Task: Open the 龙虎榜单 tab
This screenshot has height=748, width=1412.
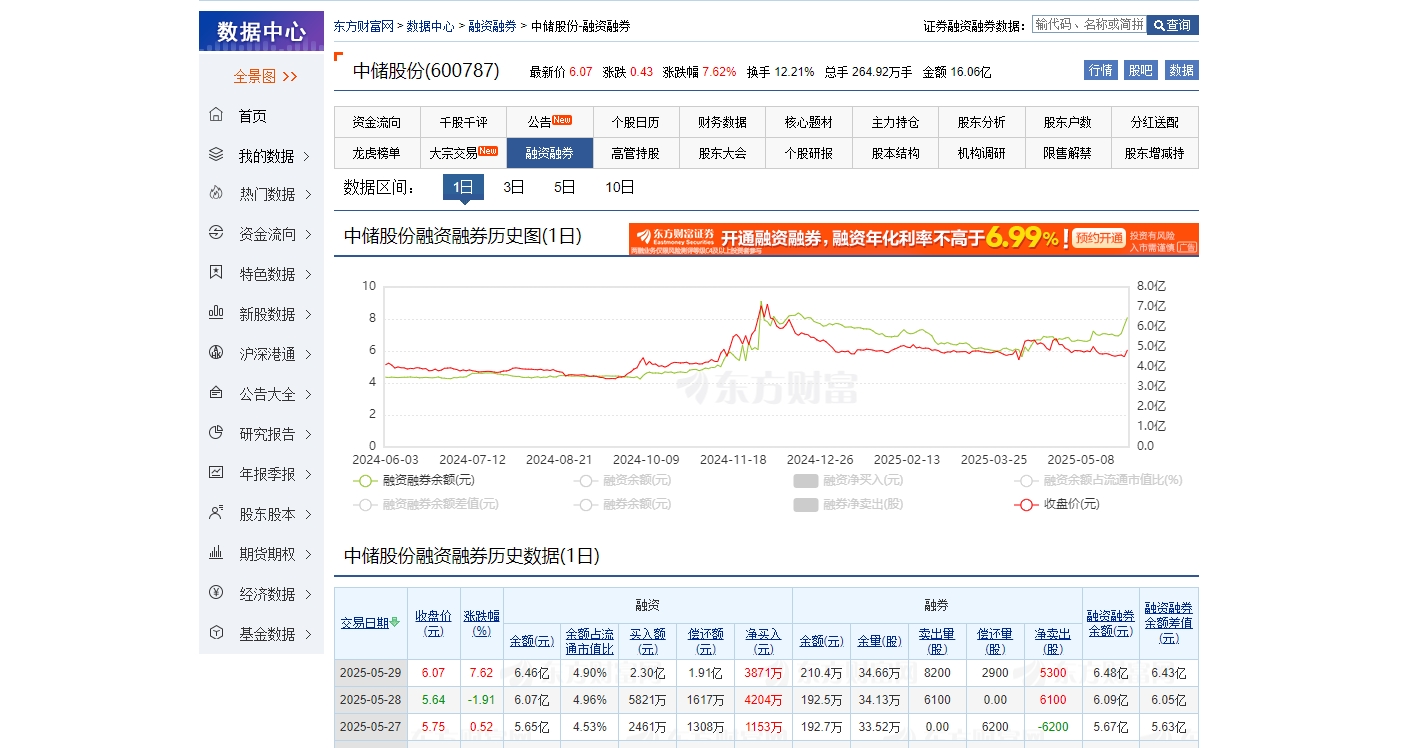Action: pos(377,153)
